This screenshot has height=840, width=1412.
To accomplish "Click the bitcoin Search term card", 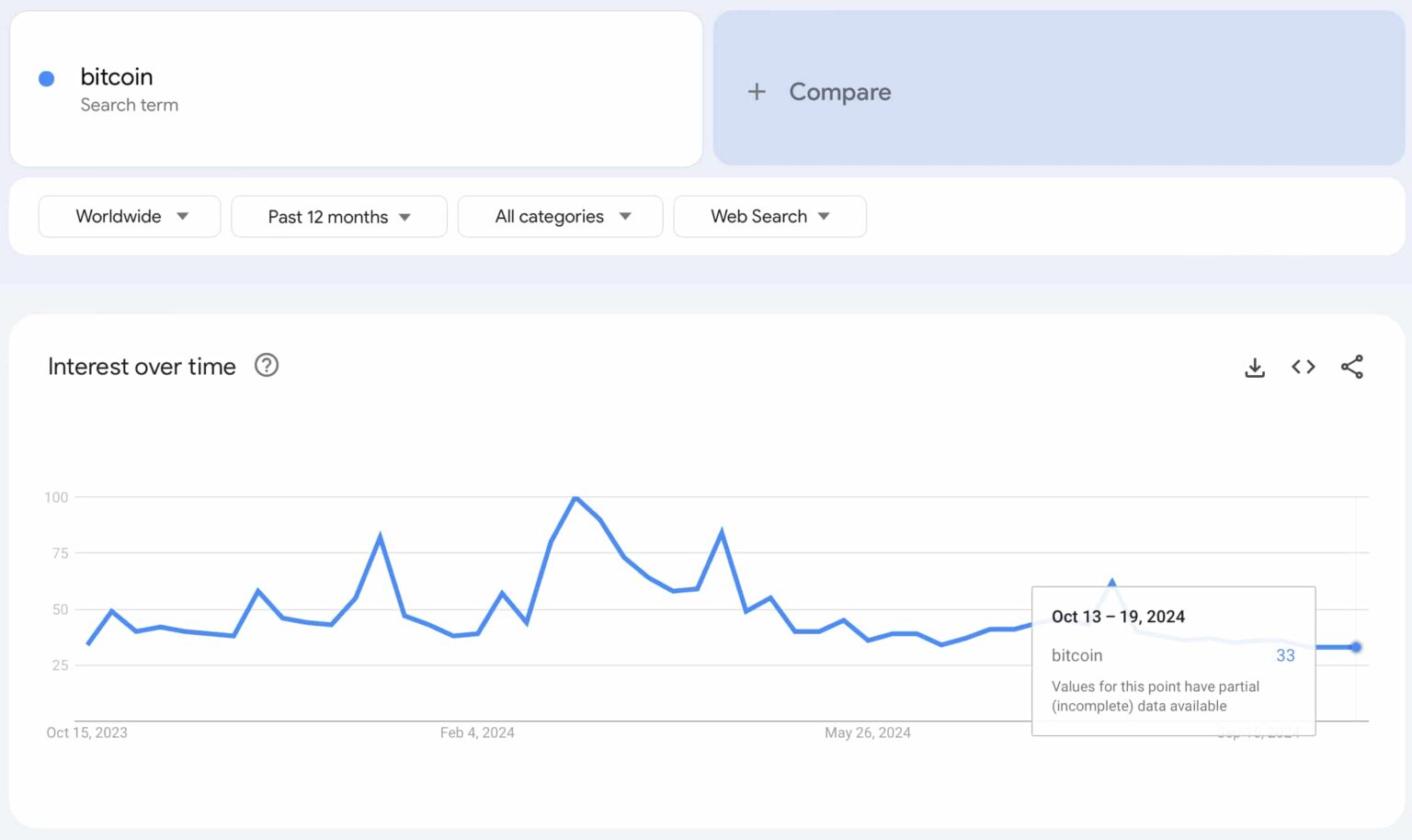I will click(356, 88).
